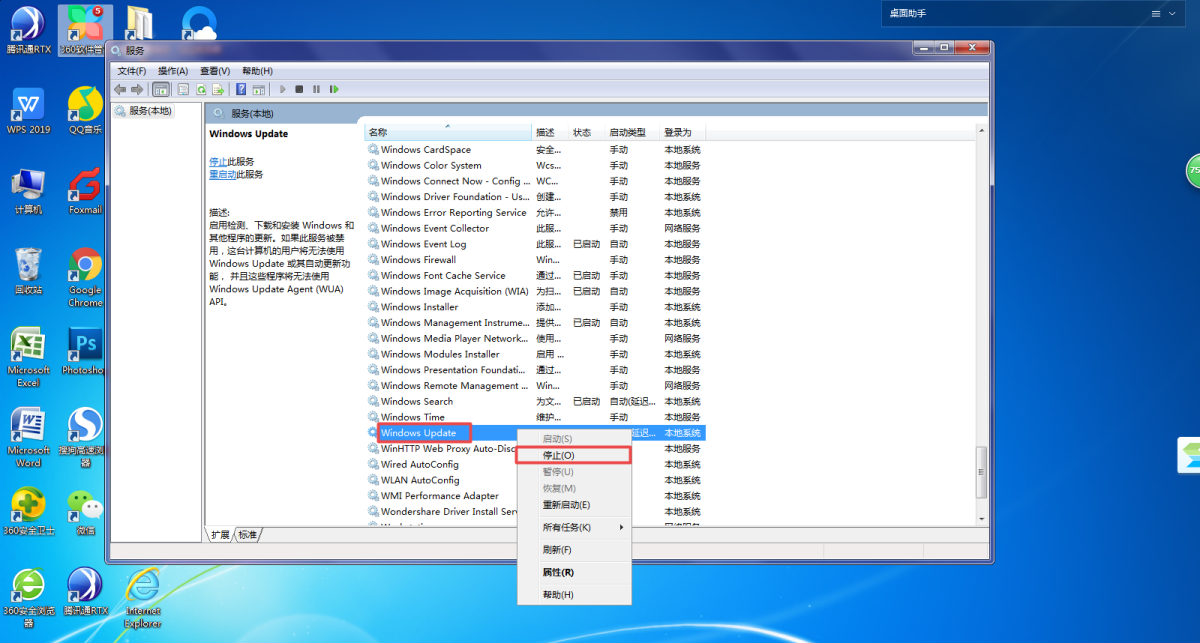Choose 重新启动(E) in the context menu
This screenshot has width=1200, height=643.
point(566,505)
